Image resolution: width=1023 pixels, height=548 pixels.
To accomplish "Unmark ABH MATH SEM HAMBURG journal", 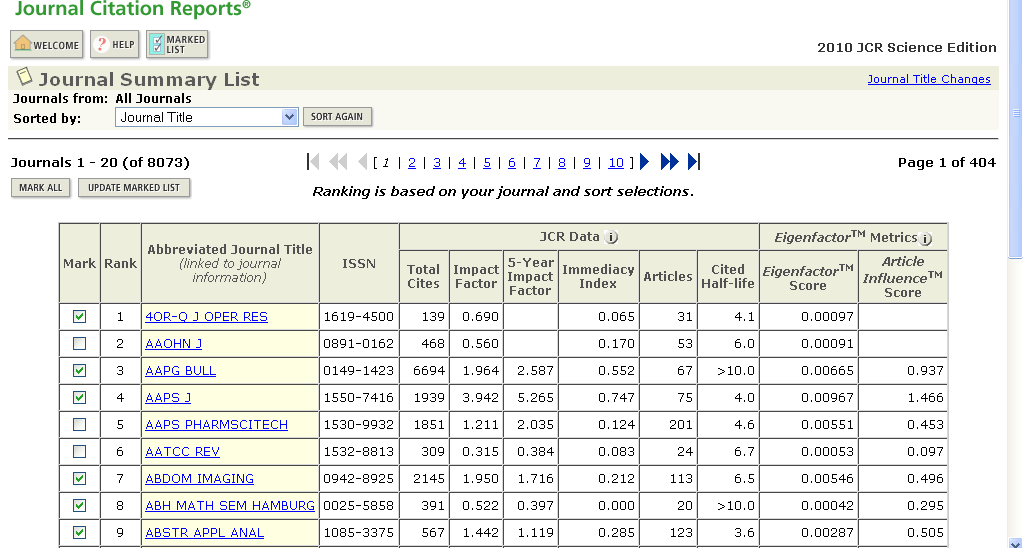I will pos(80,506).
